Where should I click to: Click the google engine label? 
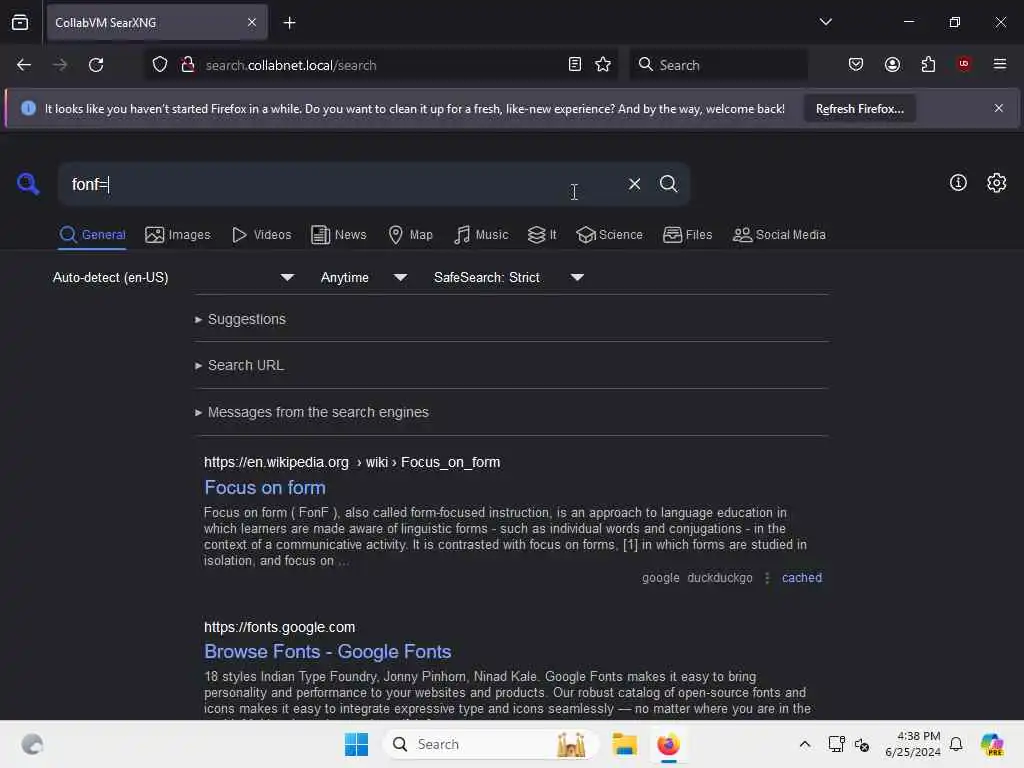click(660, 578)
